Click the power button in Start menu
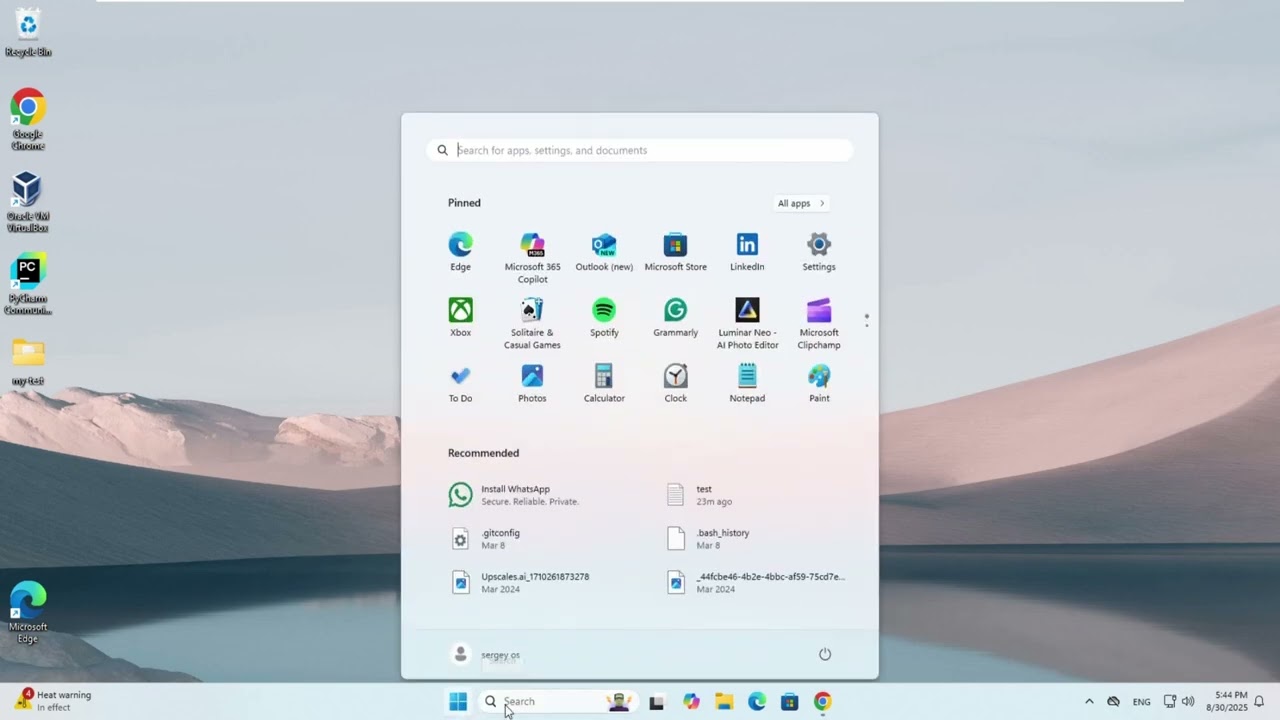The image size is (1280, 720). (825, 654)
